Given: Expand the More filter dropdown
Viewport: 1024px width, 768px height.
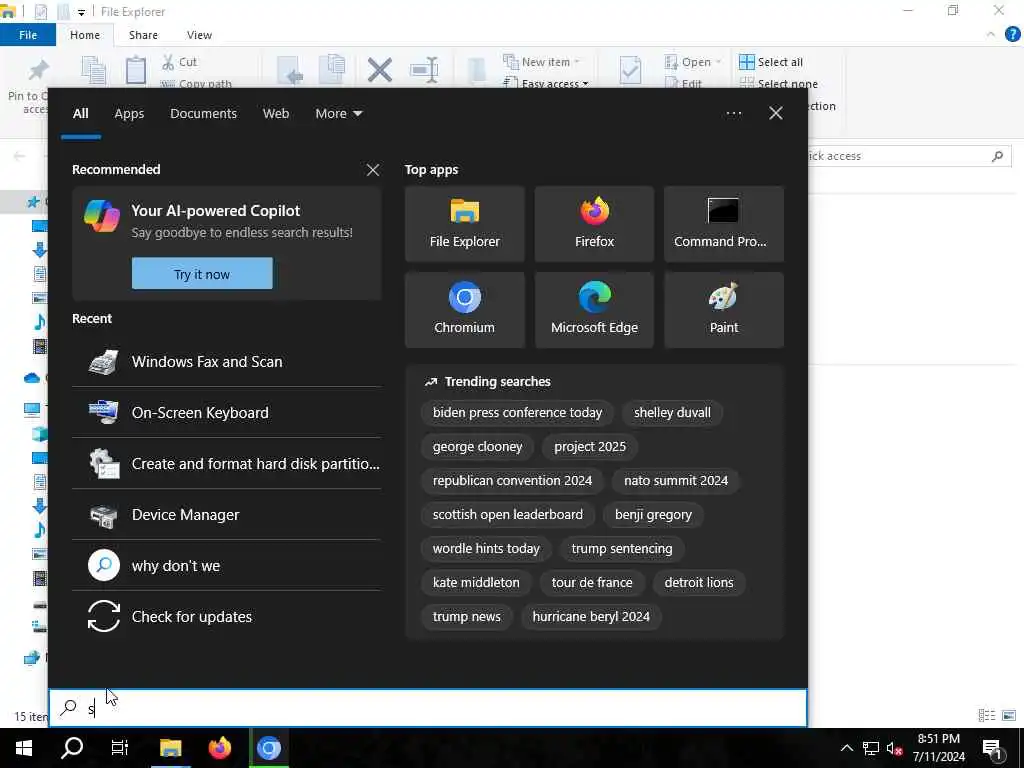Looking at the screenshot, I should pyautogui.click(x=338, y=114).
